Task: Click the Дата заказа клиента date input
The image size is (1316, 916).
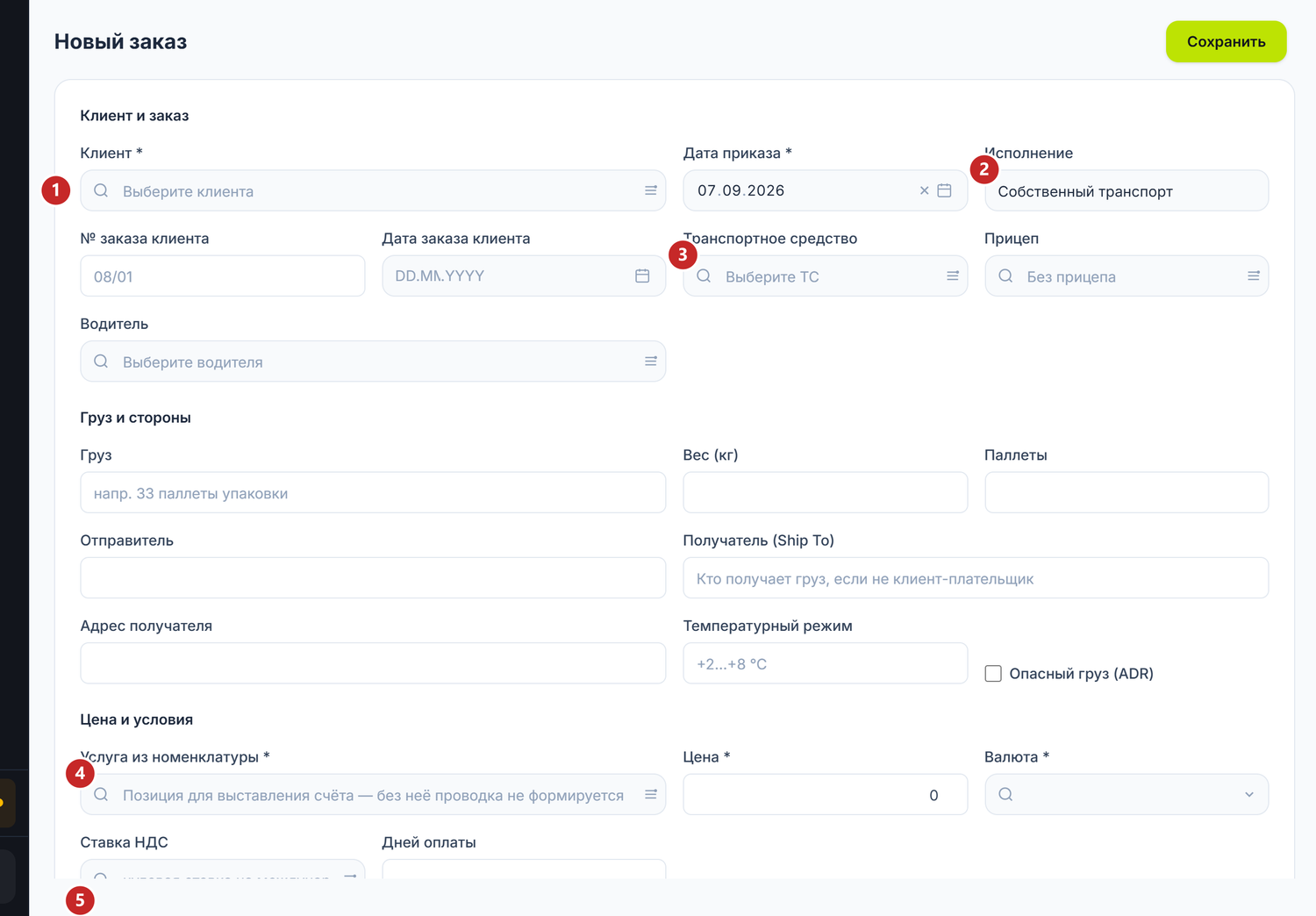Action: 524,276
